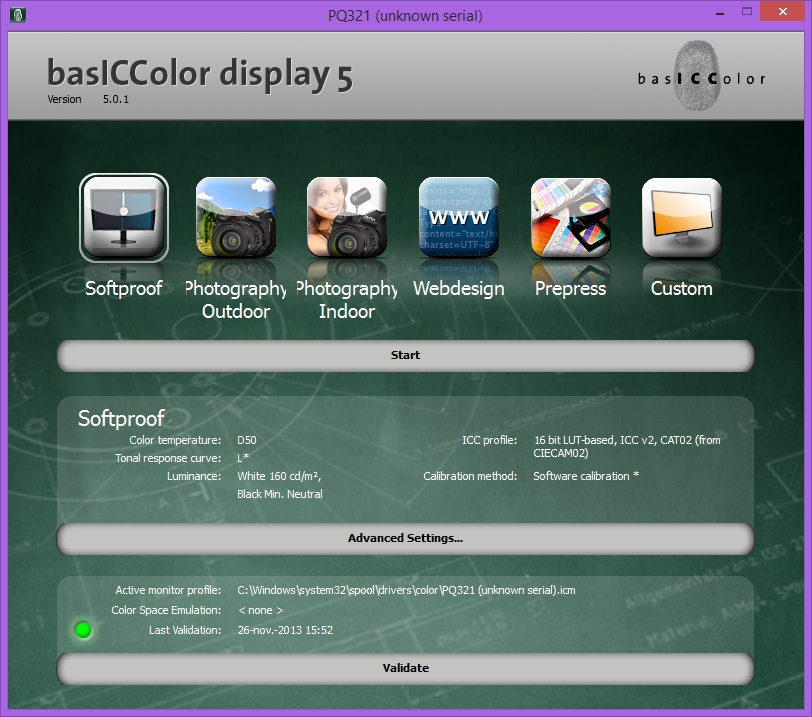Open Advanced Settings...
Image resolution: width=812 pixels, height=717 pixels.
(405, 538)
